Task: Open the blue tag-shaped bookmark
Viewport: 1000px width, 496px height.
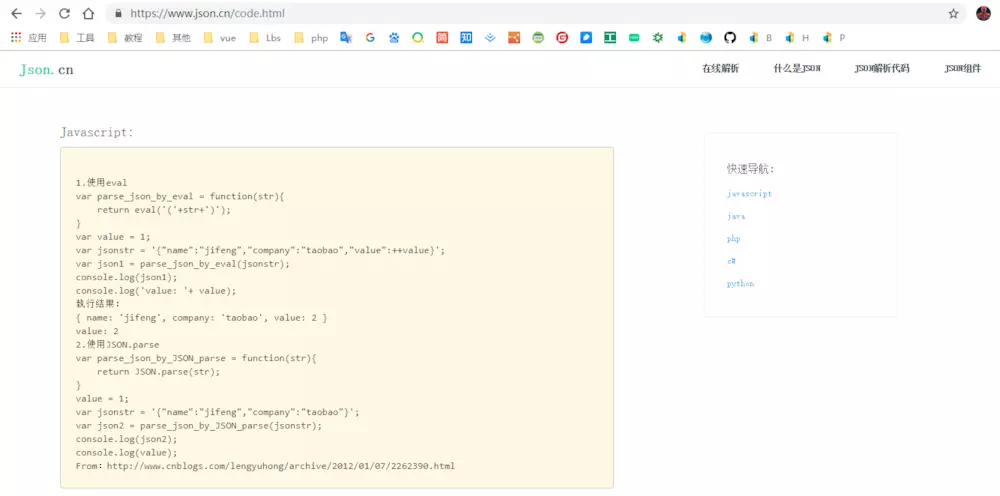Action: click(586, 38)
